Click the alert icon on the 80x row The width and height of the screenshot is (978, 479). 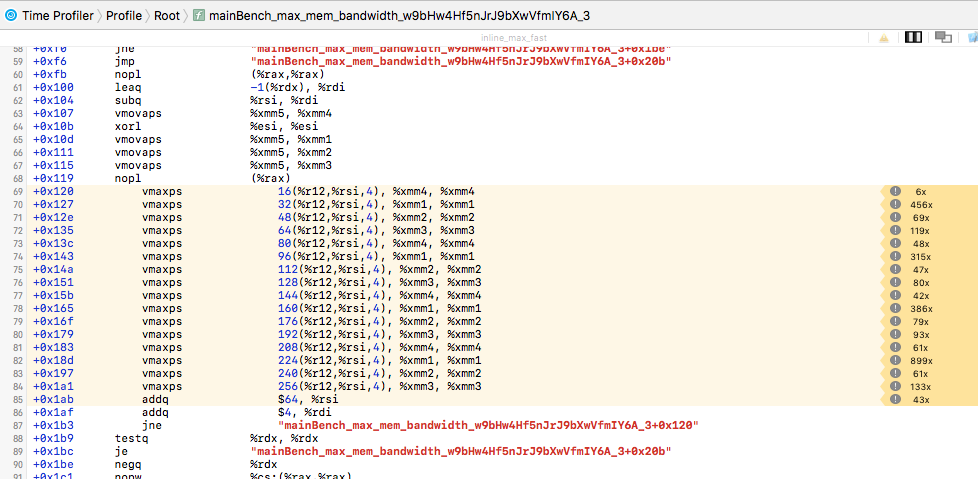pyautogui.click(x=895, y=283)
